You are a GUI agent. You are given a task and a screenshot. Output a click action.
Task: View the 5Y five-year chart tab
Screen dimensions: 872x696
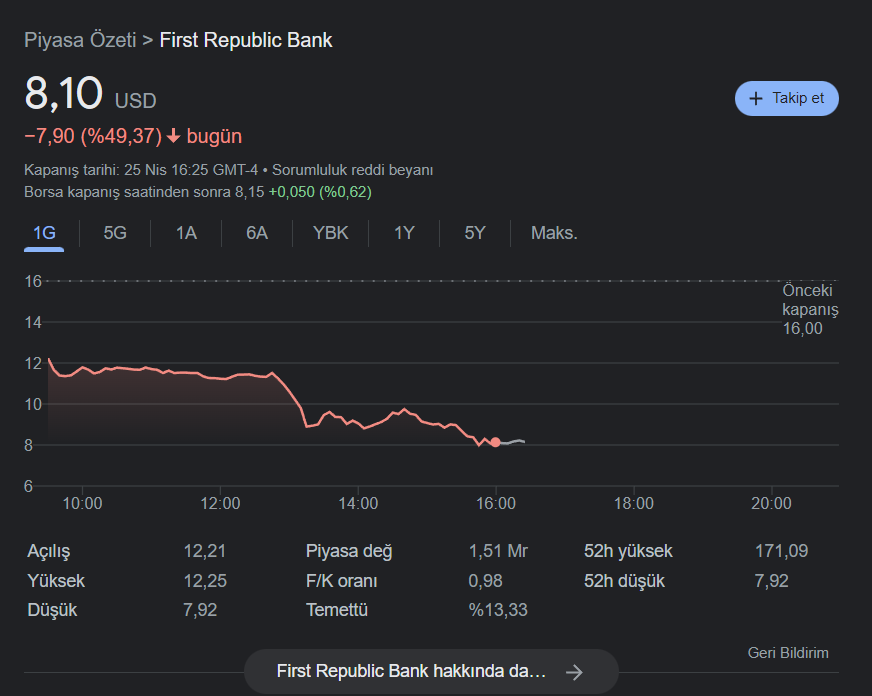click(x=475, y=233)
